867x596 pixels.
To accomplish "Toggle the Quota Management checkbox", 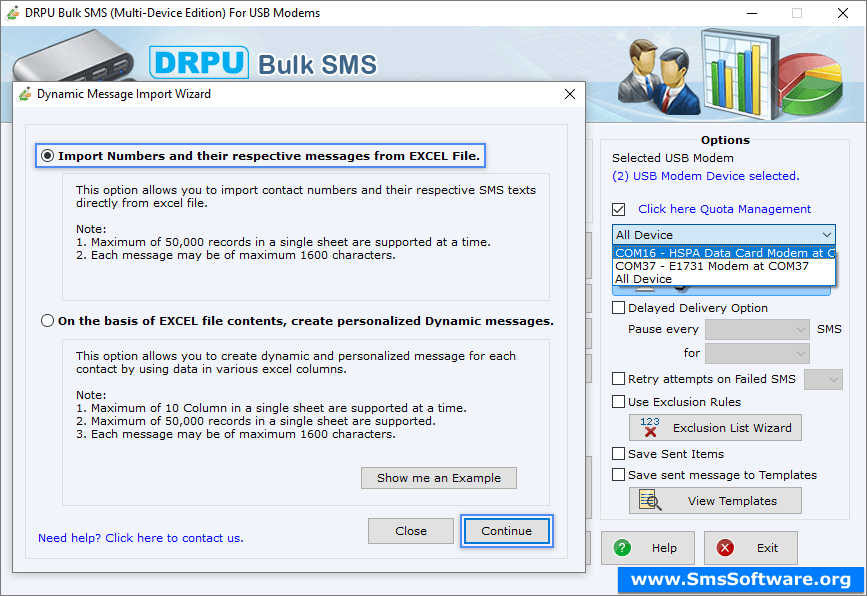I will click(619, 210).
